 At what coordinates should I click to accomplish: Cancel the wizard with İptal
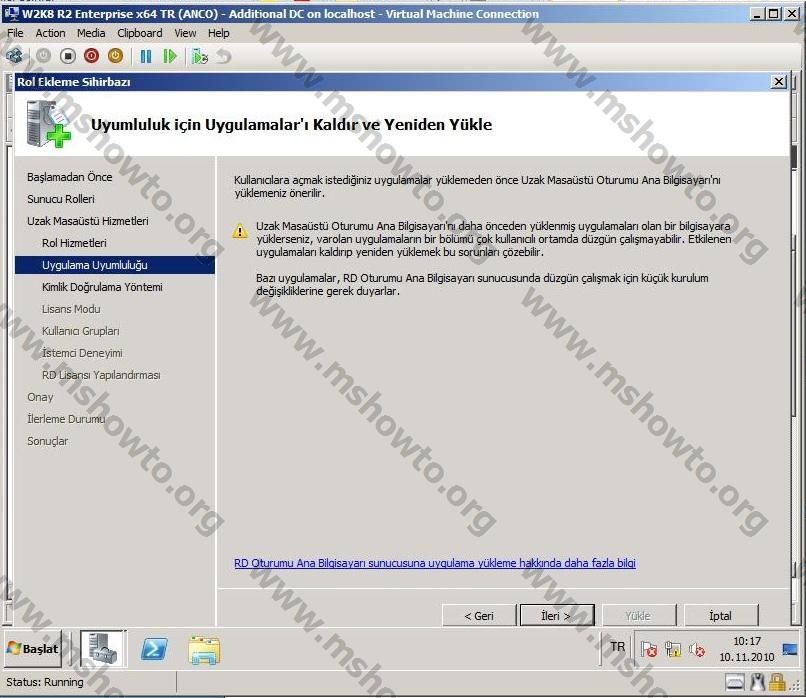[721, 616]
